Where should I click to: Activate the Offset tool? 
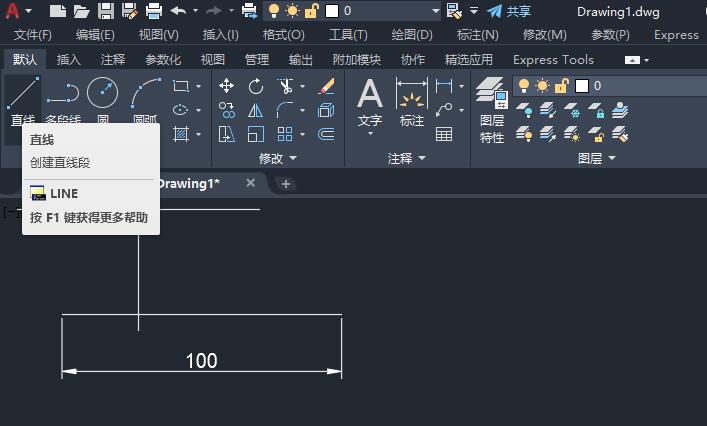tap(326, 134)
